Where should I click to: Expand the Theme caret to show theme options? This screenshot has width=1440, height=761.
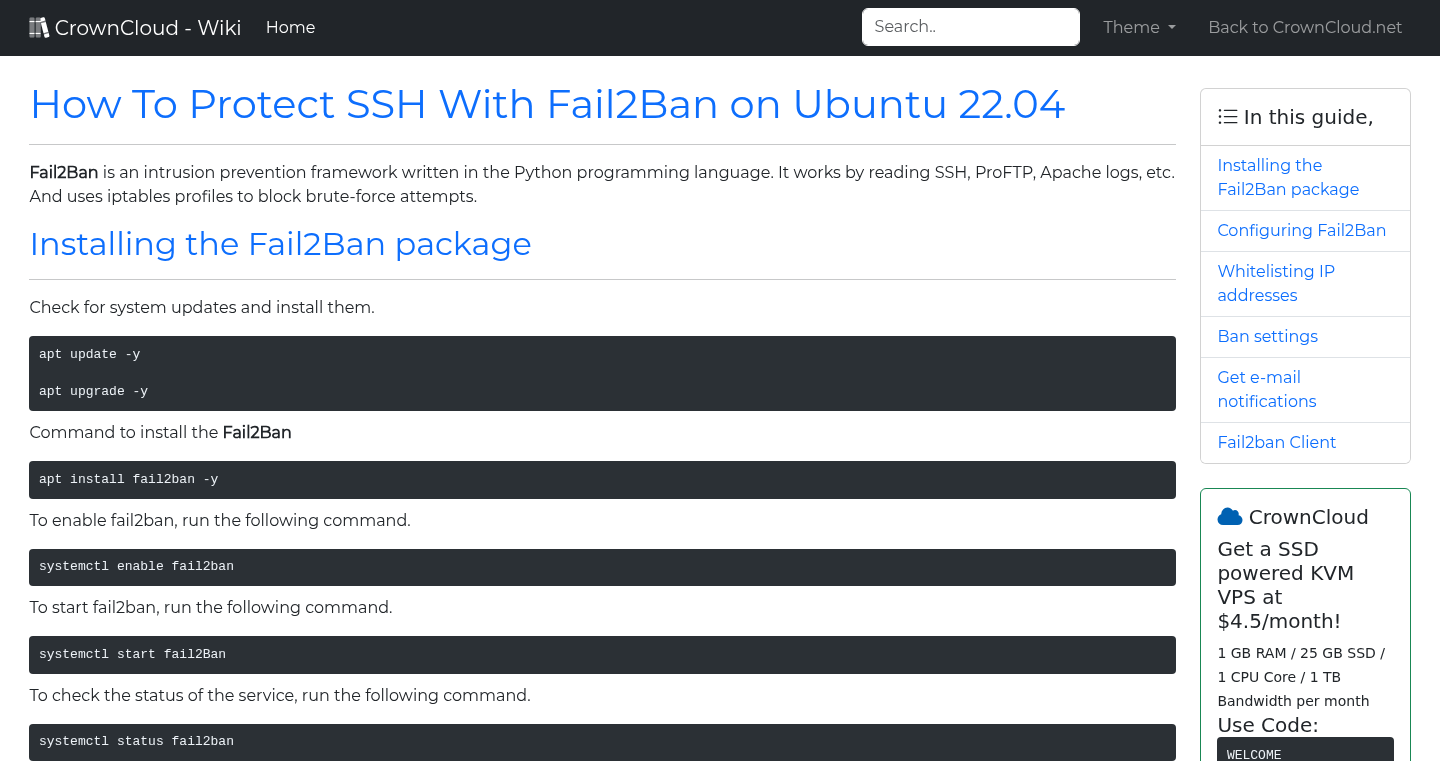pyautogui.click(x=1170, y=28)
